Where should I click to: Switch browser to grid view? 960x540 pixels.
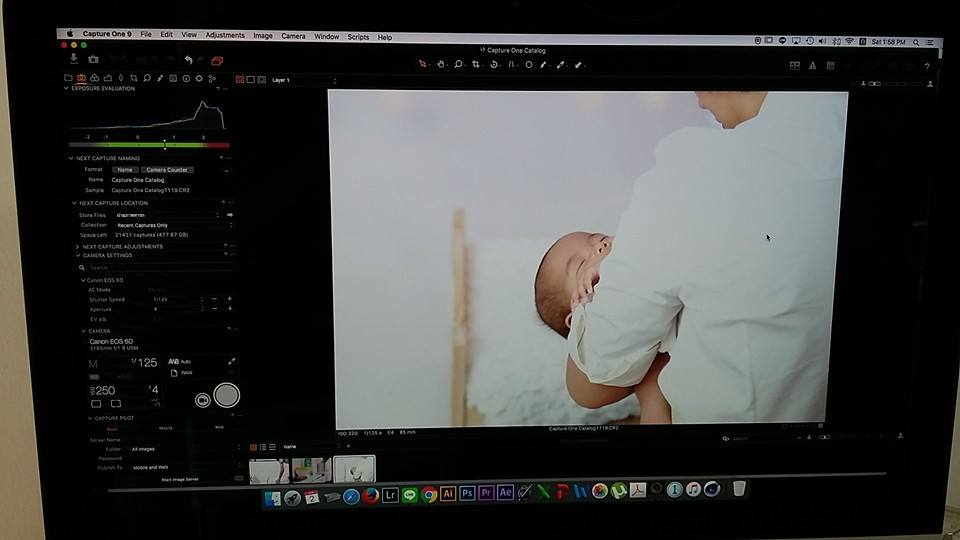253,448
